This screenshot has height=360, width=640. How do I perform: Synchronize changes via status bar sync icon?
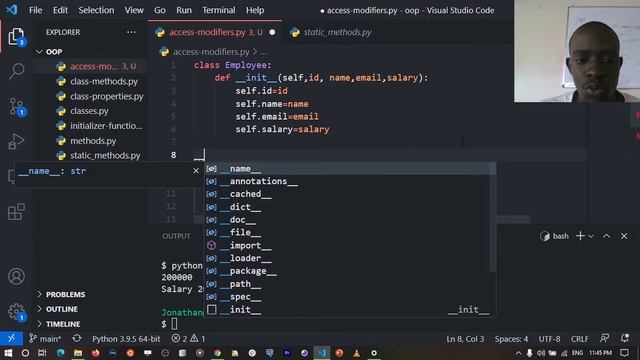coord(76,338)
